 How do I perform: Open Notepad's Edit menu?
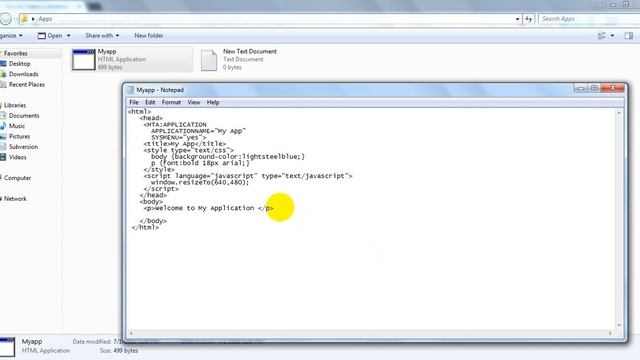[150, 102]
